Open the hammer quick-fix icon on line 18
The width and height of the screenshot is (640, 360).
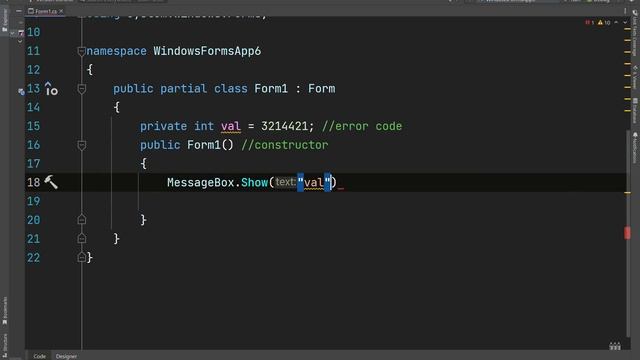[x=51, y=182]
